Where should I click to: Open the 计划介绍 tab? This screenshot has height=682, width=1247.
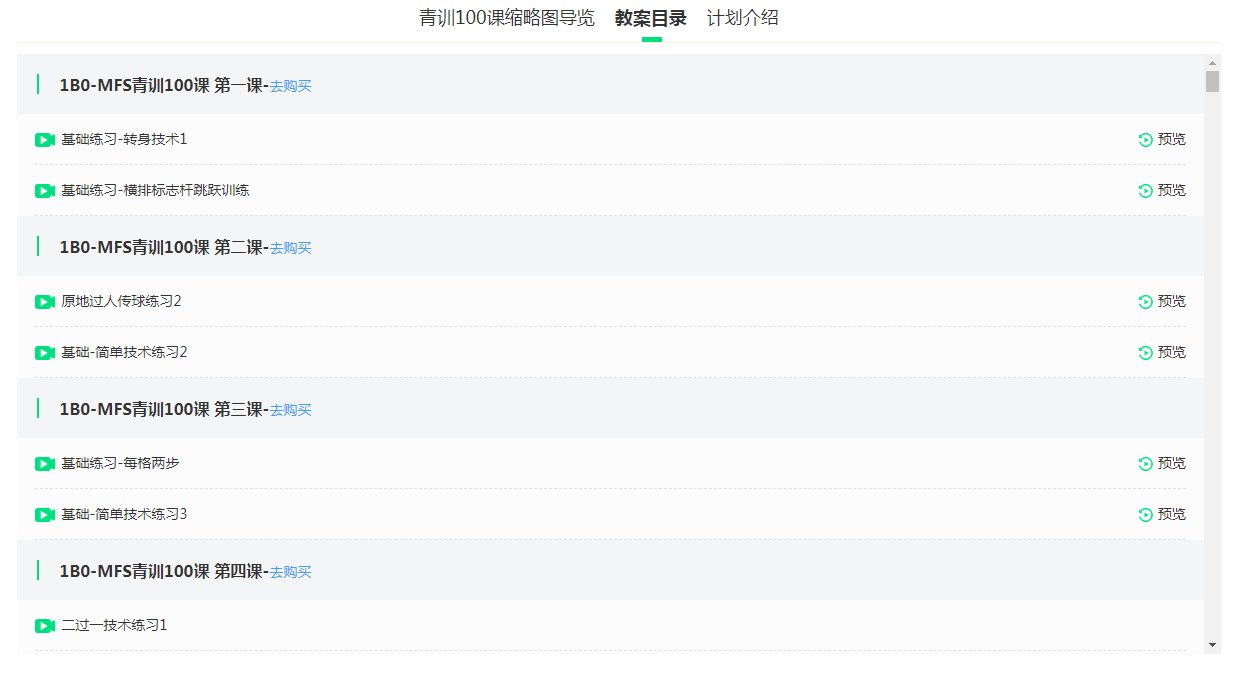click(x=742, y=18)
